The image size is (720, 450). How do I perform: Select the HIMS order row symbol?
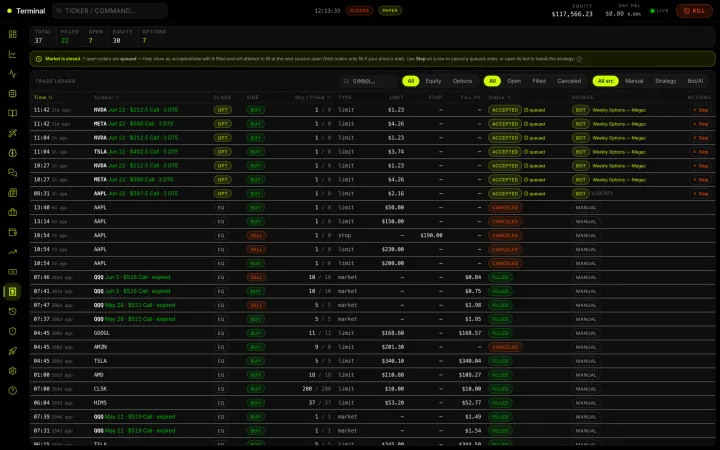tap(100, 403)
